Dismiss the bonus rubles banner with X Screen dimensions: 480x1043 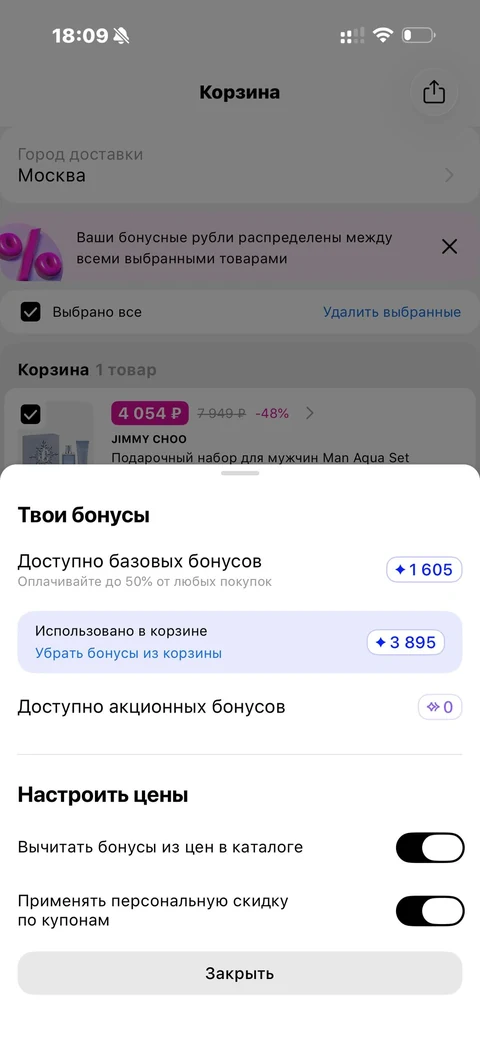(449, 247)
